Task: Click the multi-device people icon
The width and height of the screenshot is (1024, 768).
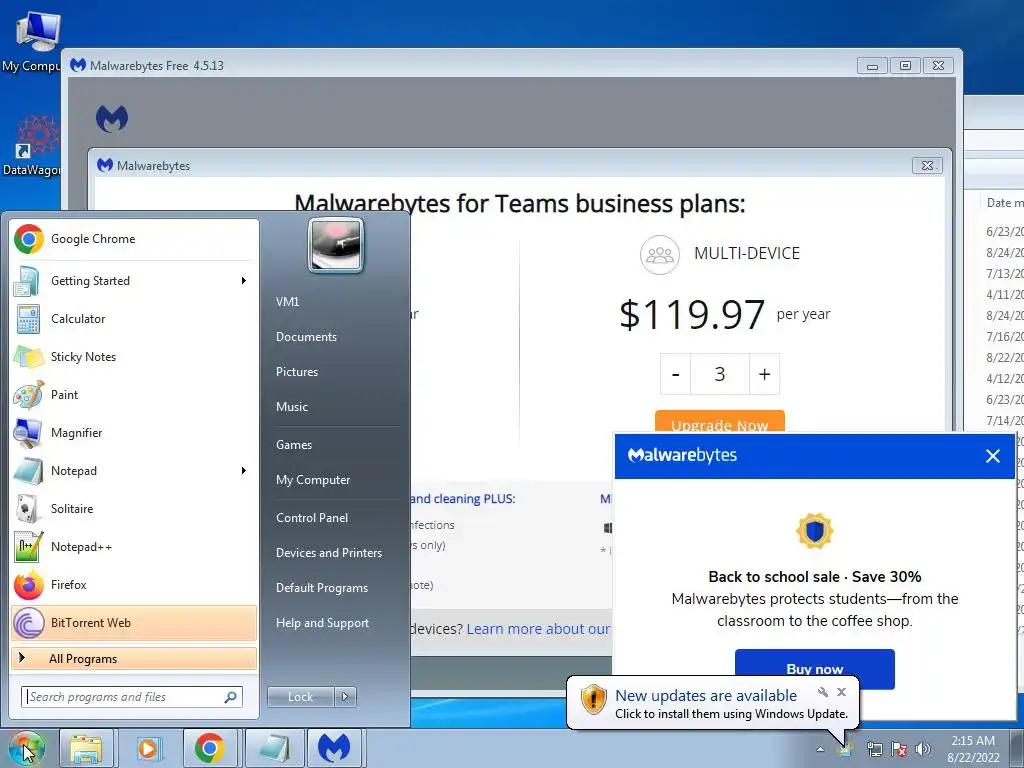Action: tap(660, 255)
